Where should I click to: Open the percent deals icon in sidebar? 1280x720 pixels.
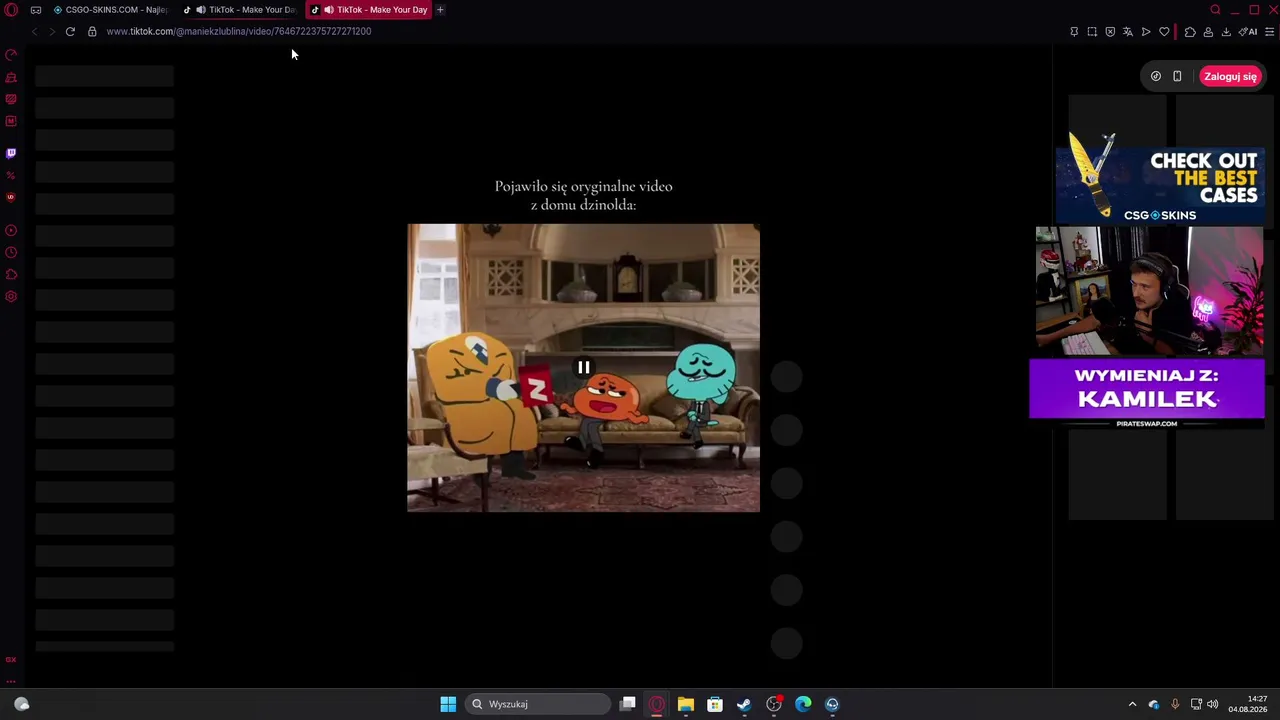click(11, 175)
